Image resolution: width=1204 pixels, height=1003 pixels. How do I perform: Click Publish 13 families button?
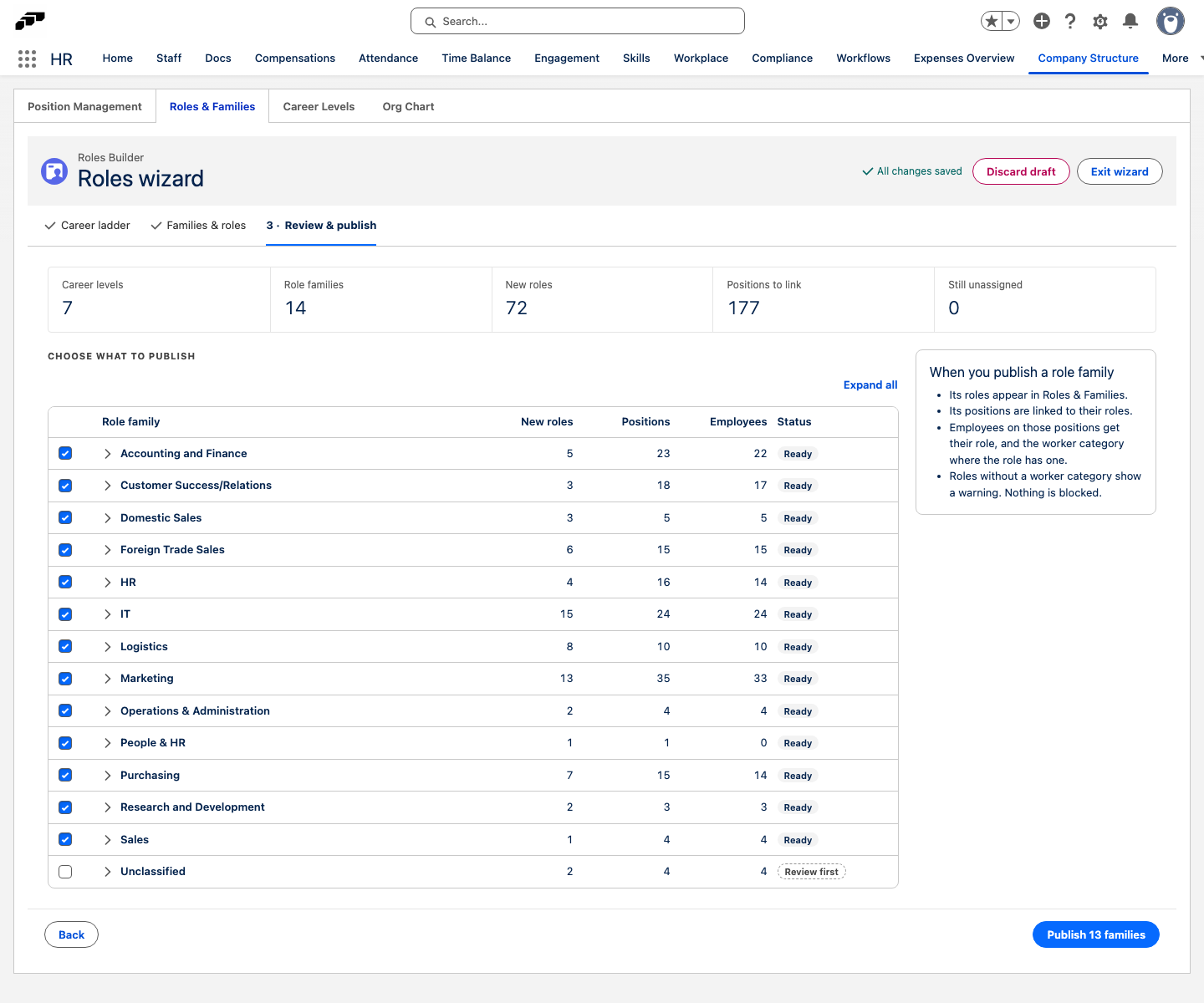click(x=1096, y=934)
